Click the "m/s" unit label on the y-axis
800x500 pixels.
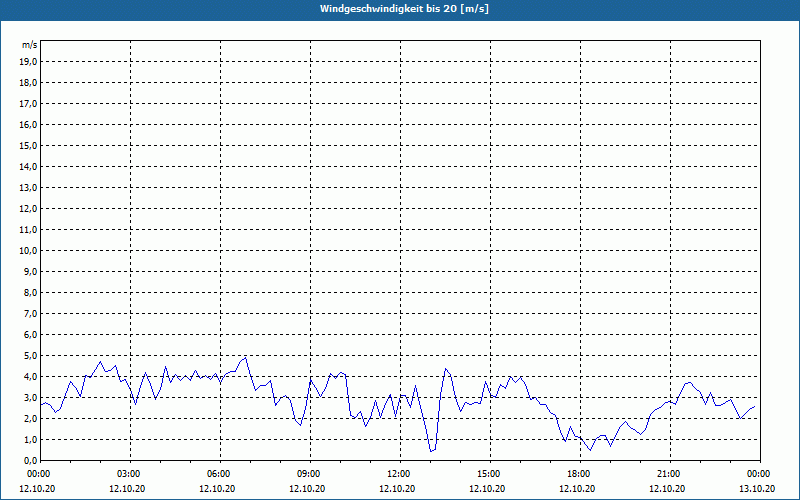30,45
